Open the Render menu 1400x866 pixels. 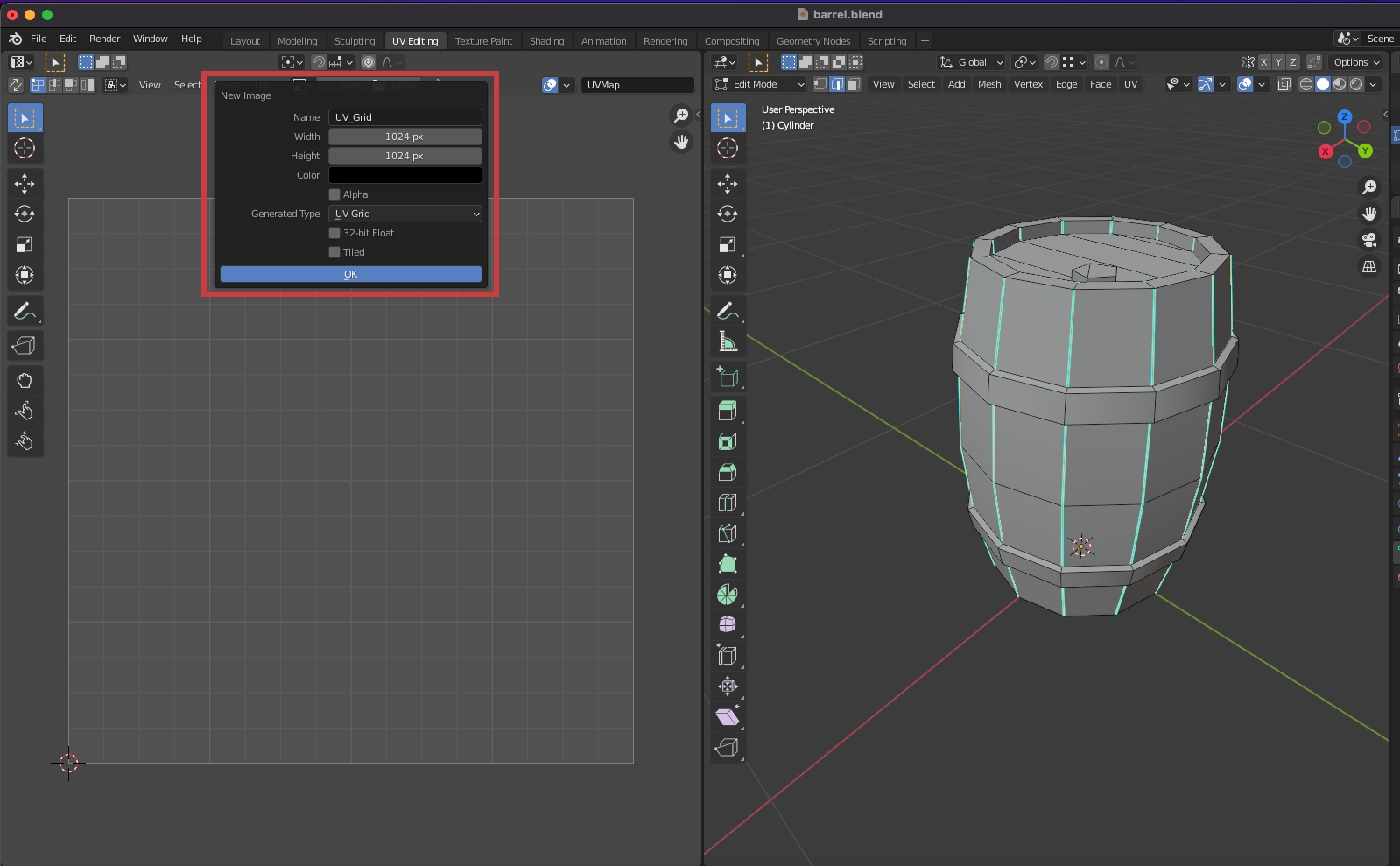tap(104, 39)
